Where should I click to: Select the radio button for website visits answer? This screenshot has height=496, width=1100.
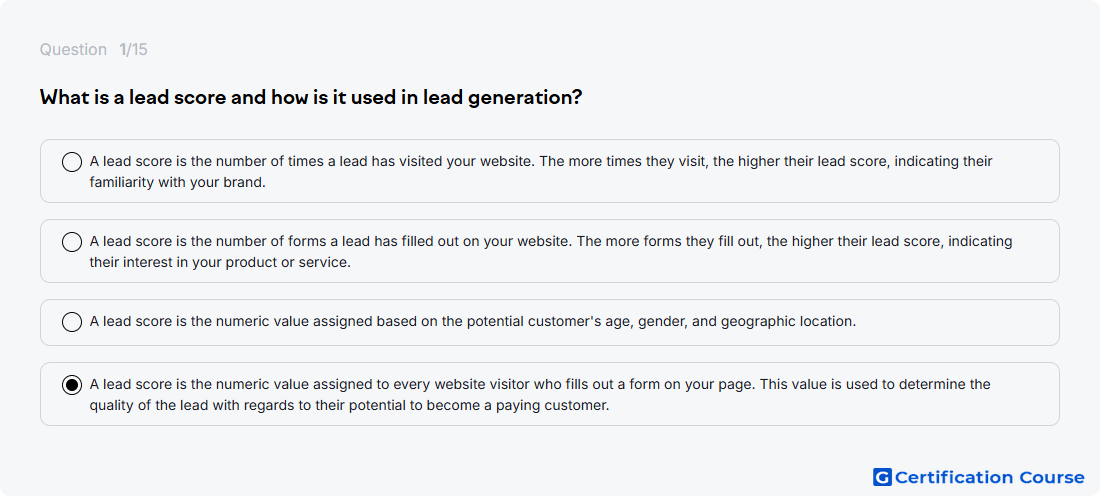click(72, 163)
